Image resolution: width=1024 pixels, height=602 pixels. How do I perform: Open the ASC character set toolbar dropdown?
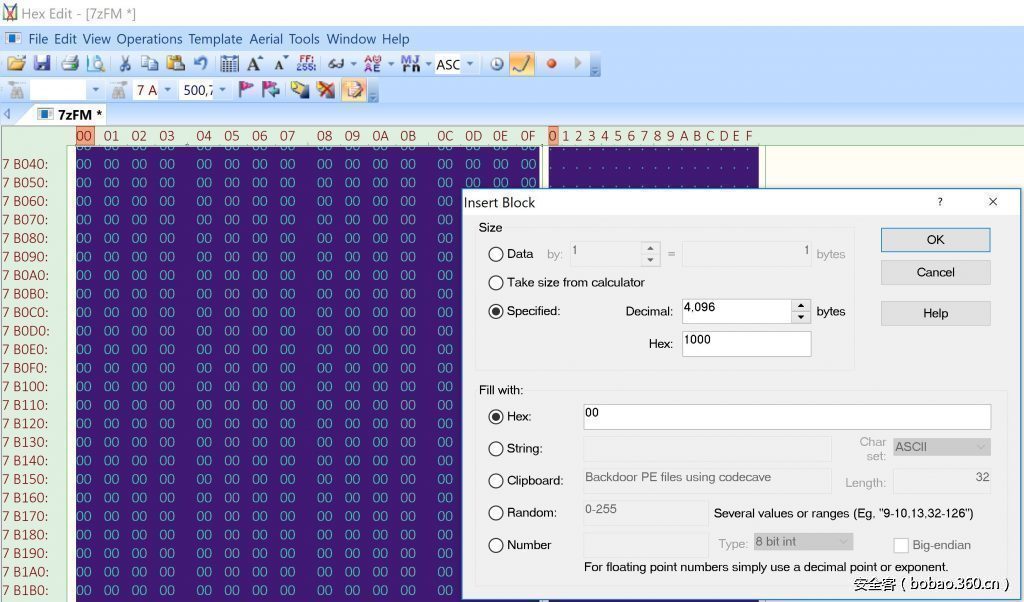470,64
